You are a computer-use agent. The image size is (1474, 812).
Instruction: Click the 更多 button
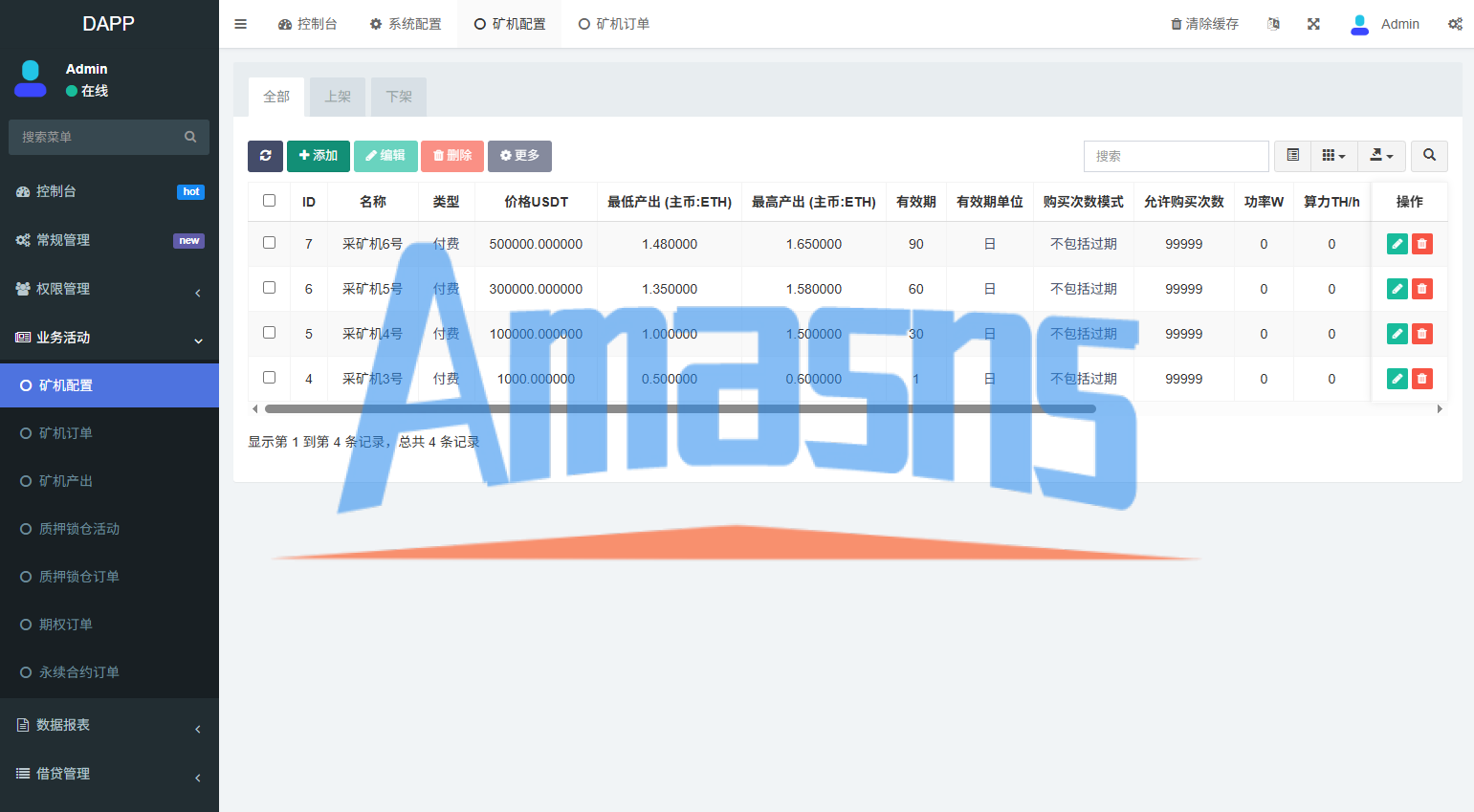tap(519, 156)
